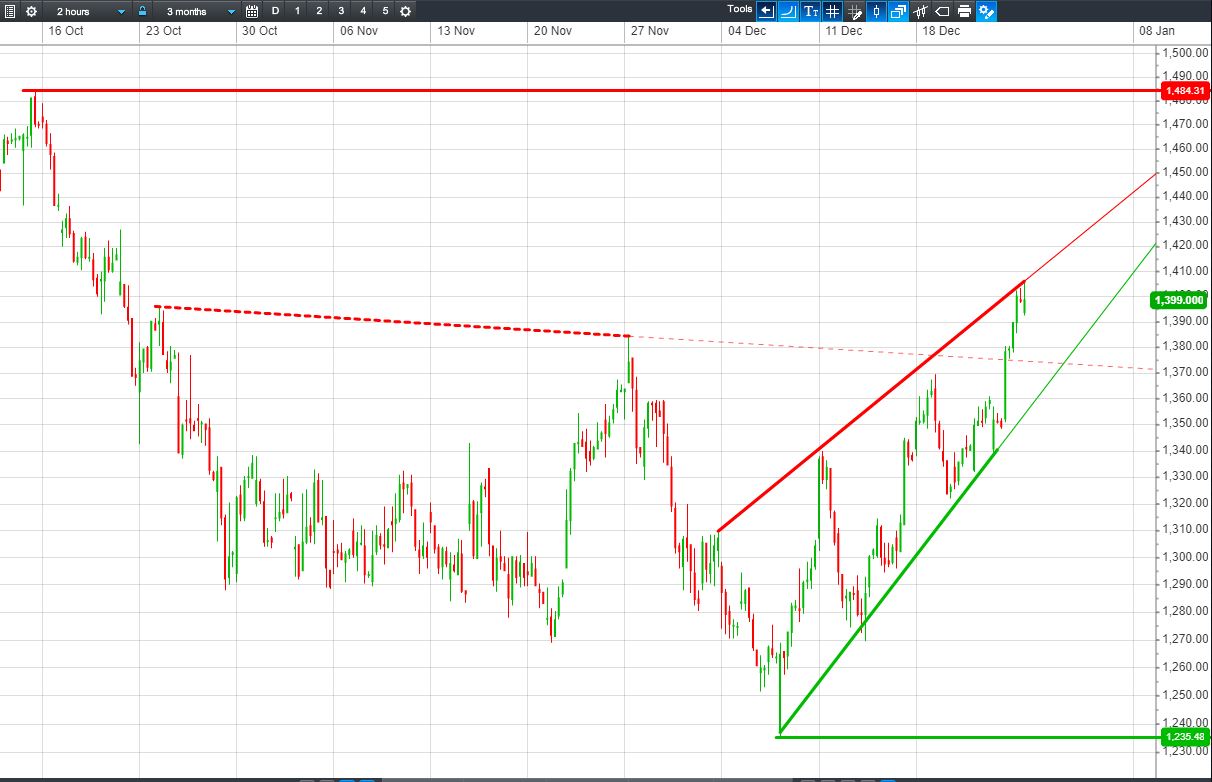Open presets settings gear after preset 5
Screen dimensions: 1212x782
coord(405,11)
